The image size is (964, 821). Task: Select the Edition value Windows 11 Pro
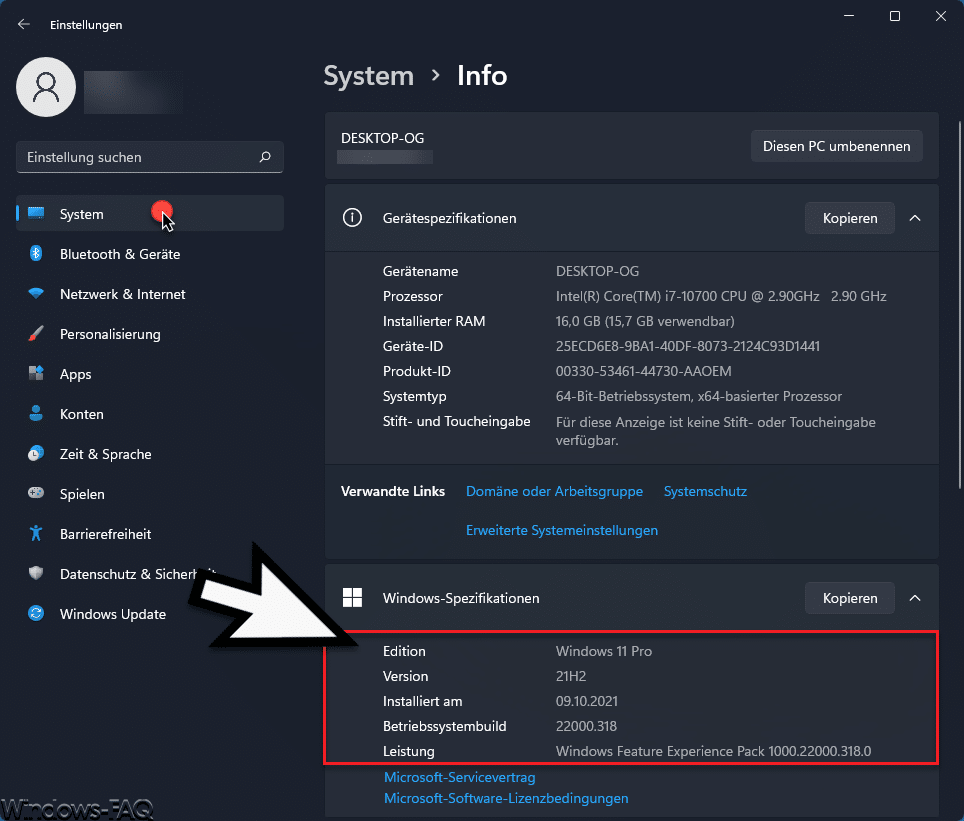point(604,651)
